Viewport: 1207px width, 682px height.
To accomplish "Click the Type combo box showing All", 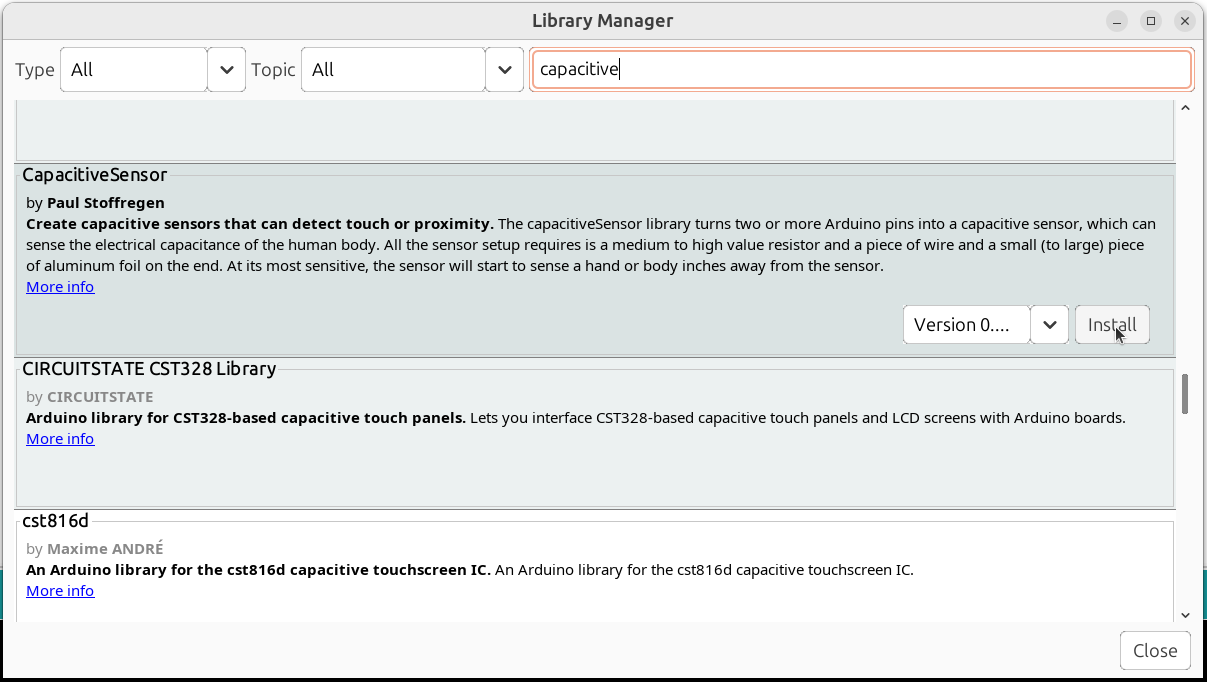I will coord(134,70).
